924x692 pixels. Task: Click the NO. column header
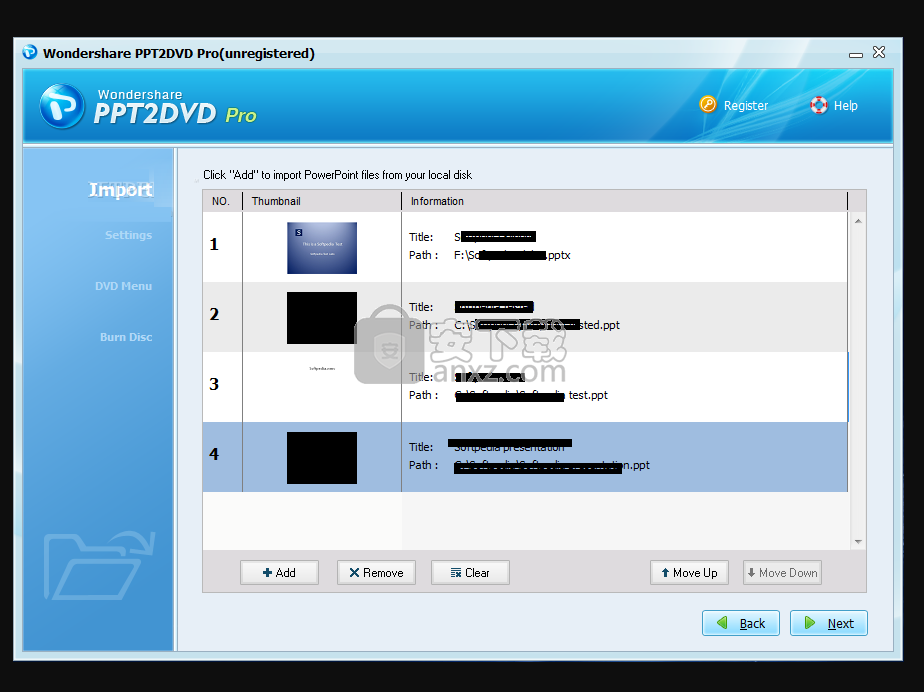222,201
